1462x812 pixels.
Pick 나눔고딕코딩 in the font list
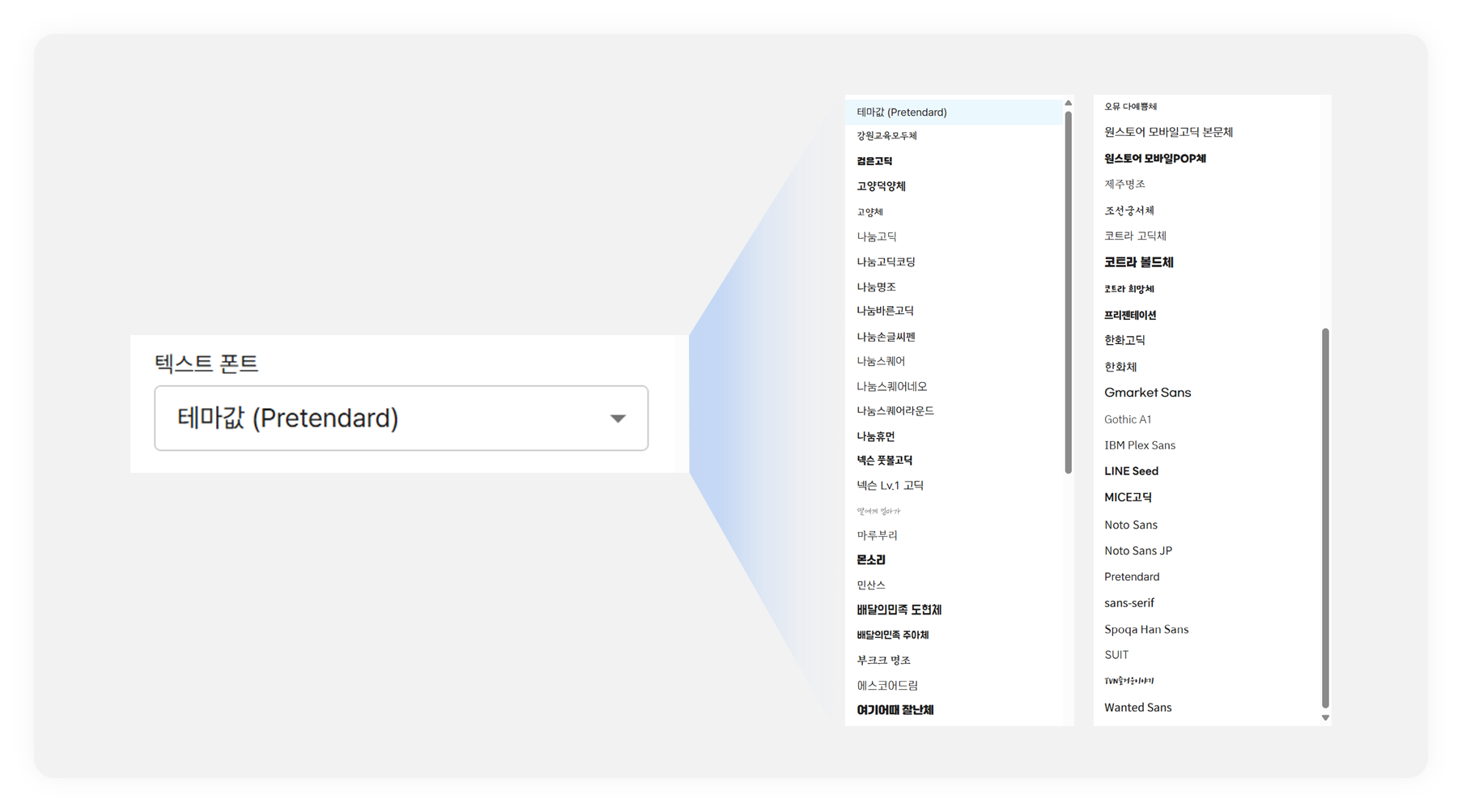(886, 261)
